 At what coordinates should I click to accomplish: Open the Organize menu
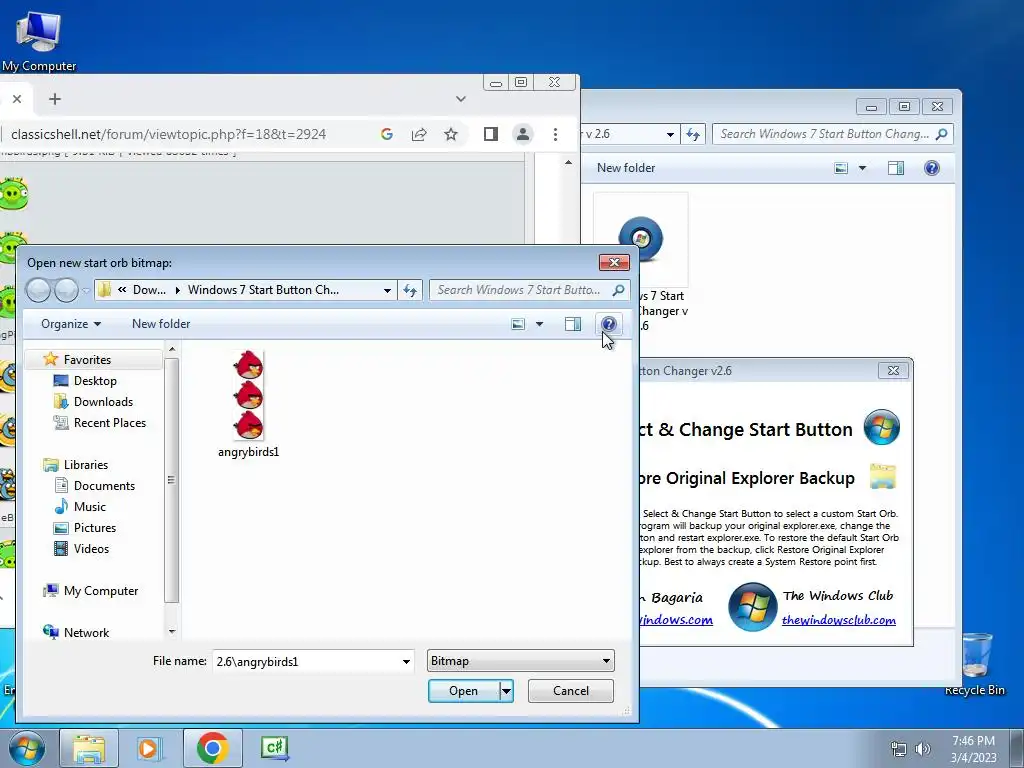[71, 324]
